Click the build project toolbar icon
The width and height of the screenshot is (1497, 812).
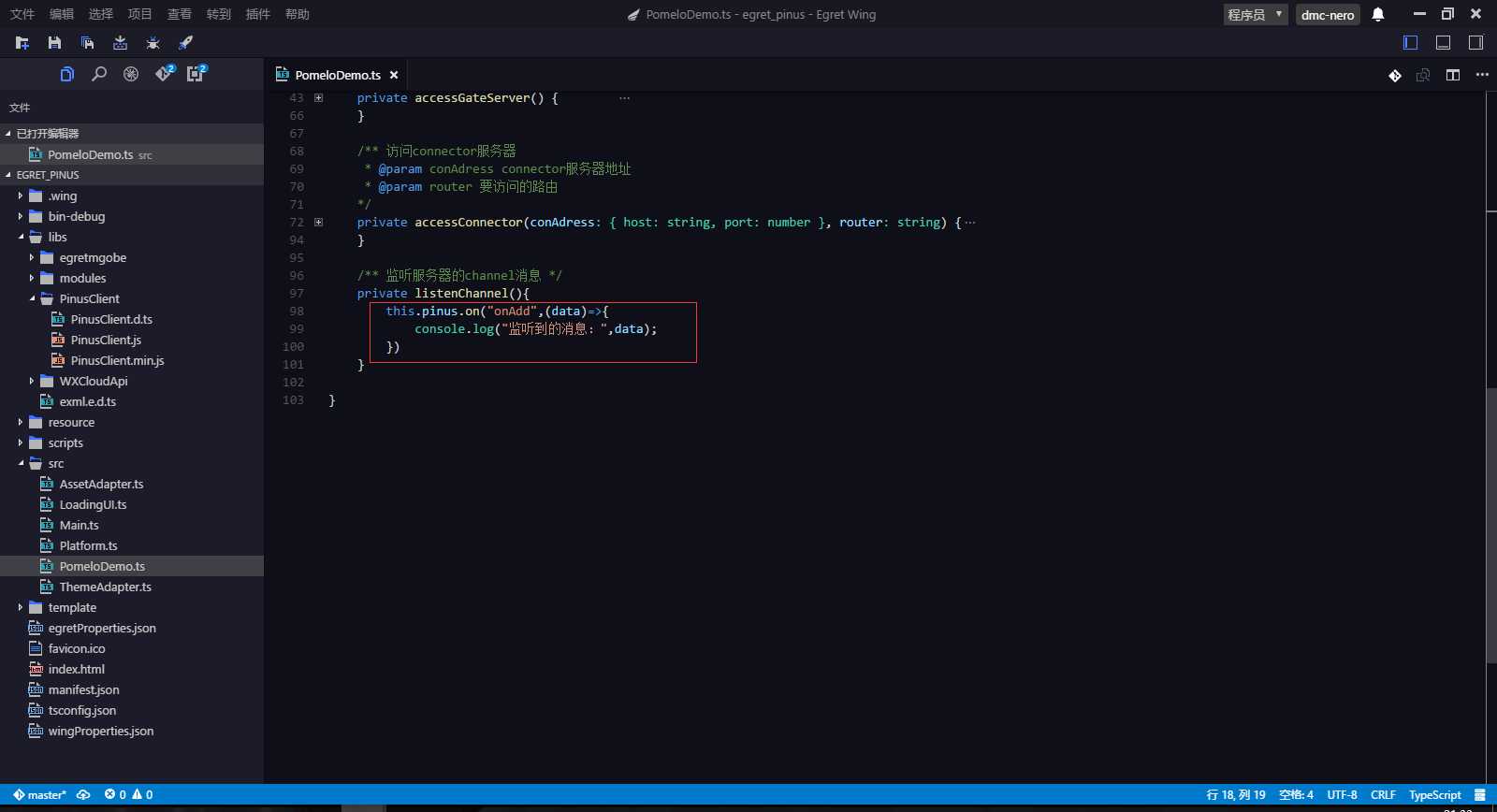click(120, 43)
